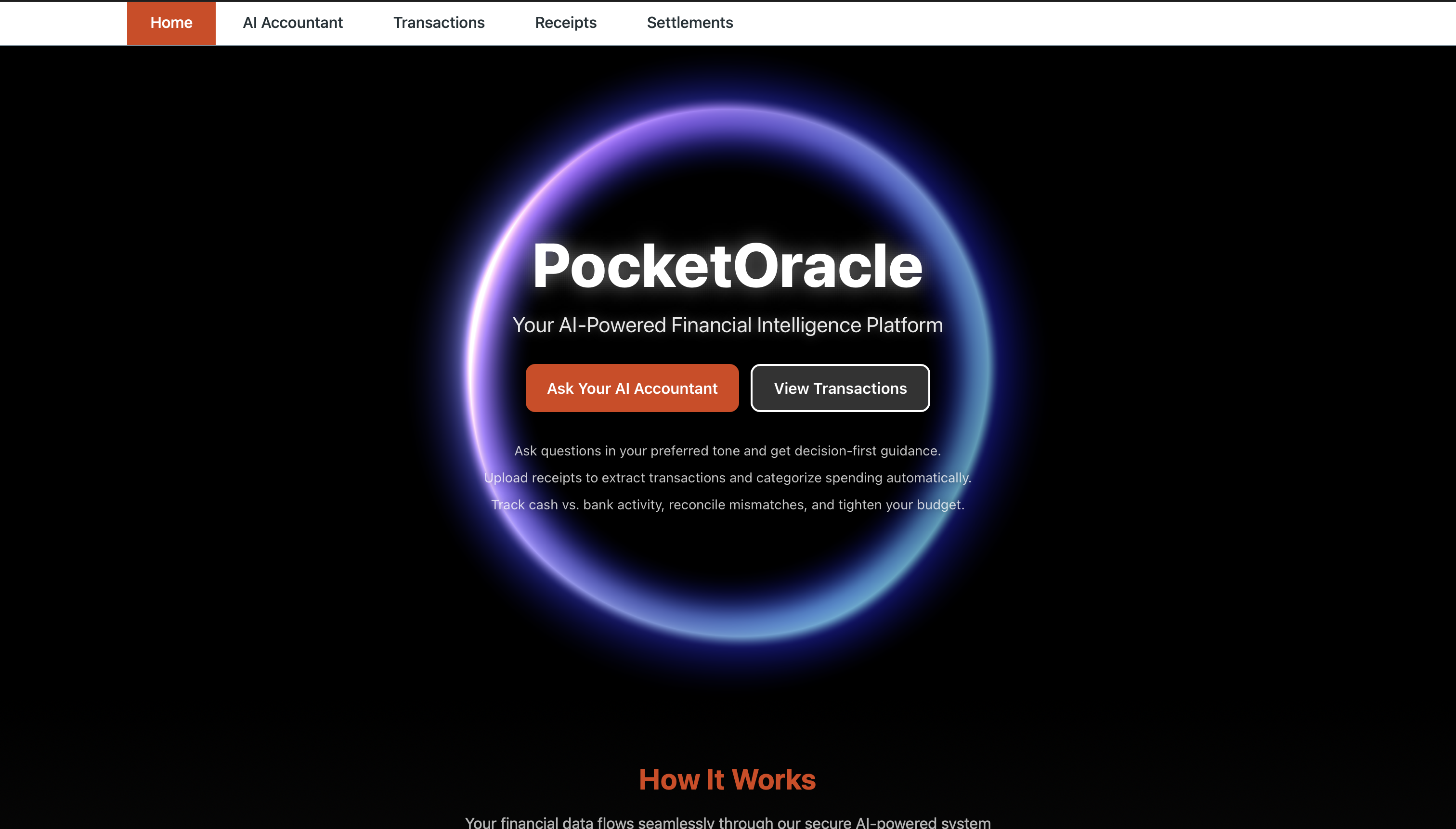Click the 'Upload receipts to extract transactions' line
1456x829 pixels.
click(x=727, y=478)
